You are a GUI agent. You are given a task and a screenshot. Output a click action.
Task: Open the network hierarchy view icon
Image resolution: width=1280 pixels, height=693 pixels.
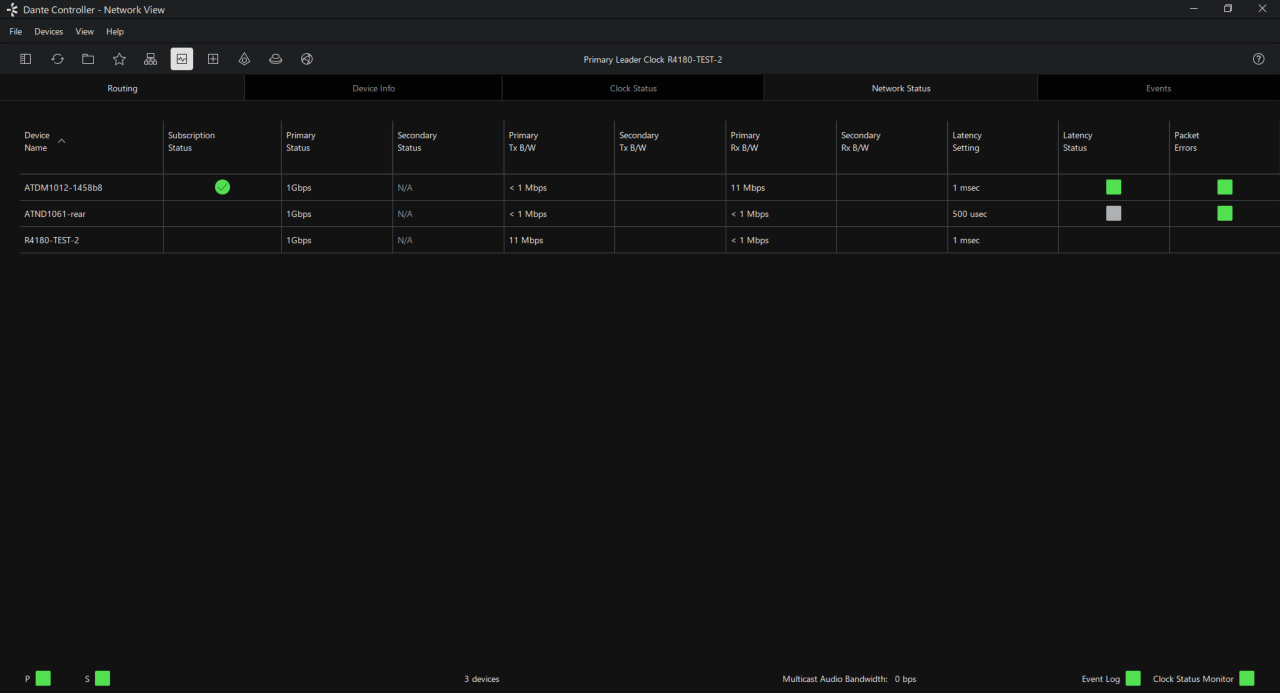coord(150,59)
